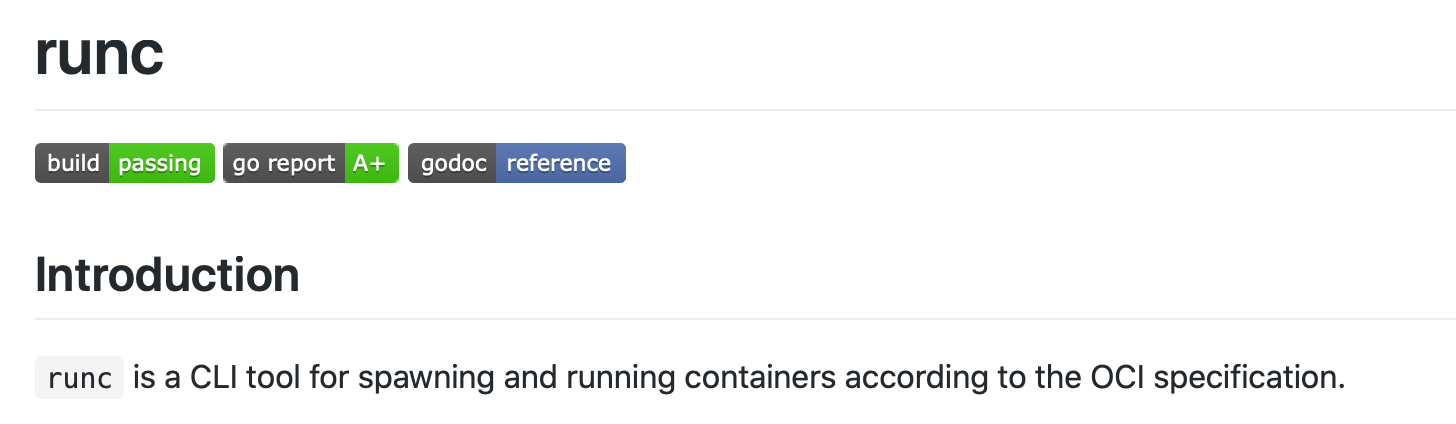Click the blue "reference" badge segment
Image resolution: width=1456 pixels, height=424 pixels.
coord(561,163)
